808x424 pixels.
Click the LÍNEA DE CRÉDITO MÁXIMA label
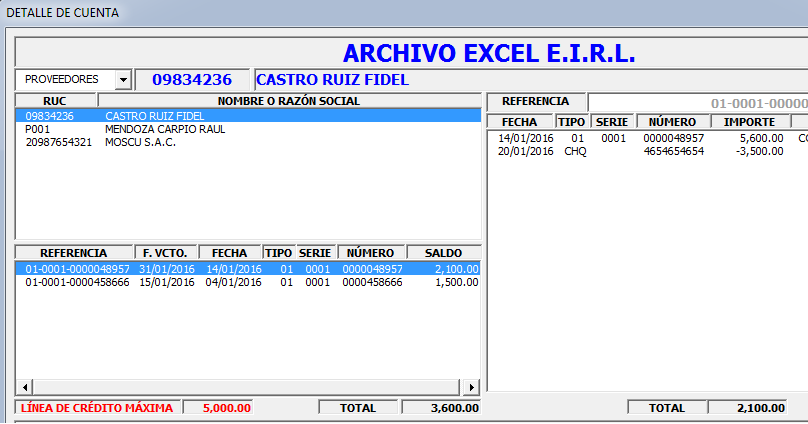coord(97,408)
